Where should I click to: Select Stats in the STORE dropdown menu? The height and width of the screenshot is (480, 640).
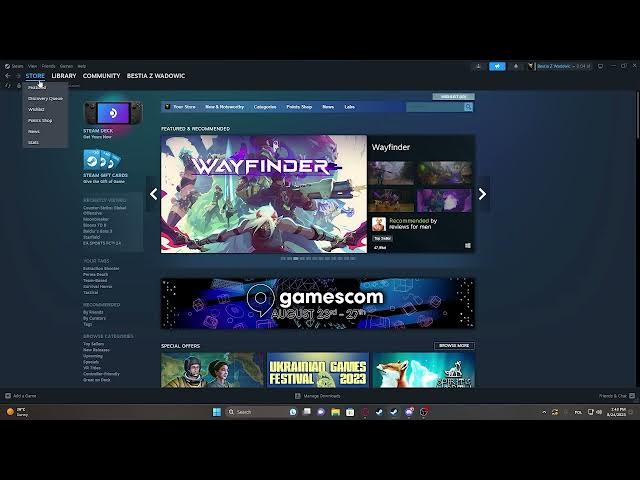(45, 142)
